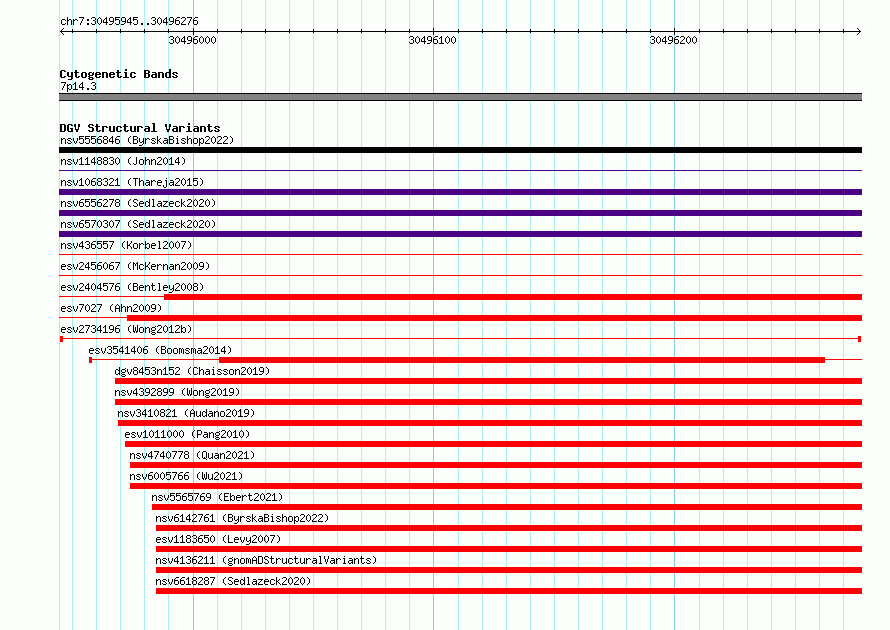Viewport: 890px width, 630px height.
Task: Click the red nsv6005766 variant bar
Action: point(496,486)
